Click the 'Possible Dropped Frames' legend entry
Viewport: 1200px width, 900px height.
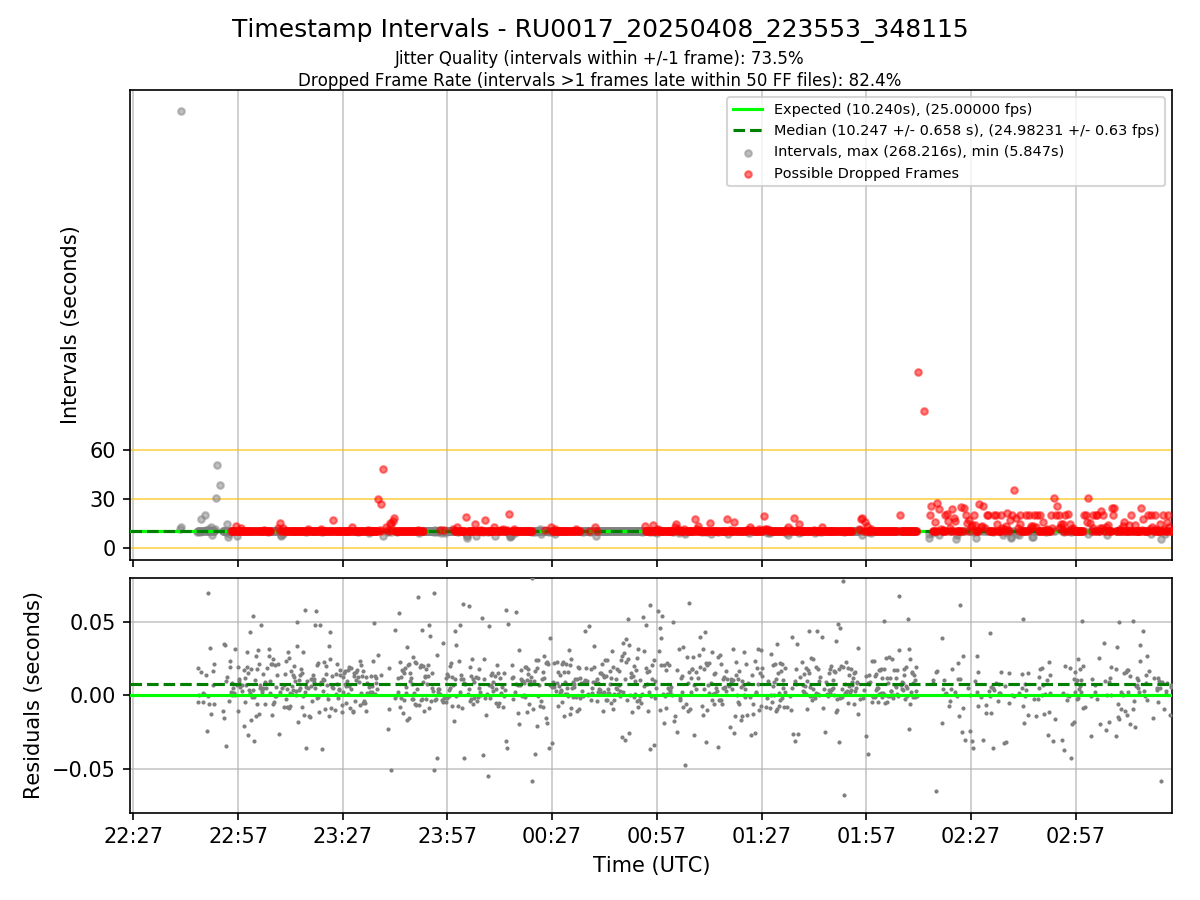point(866,173)
